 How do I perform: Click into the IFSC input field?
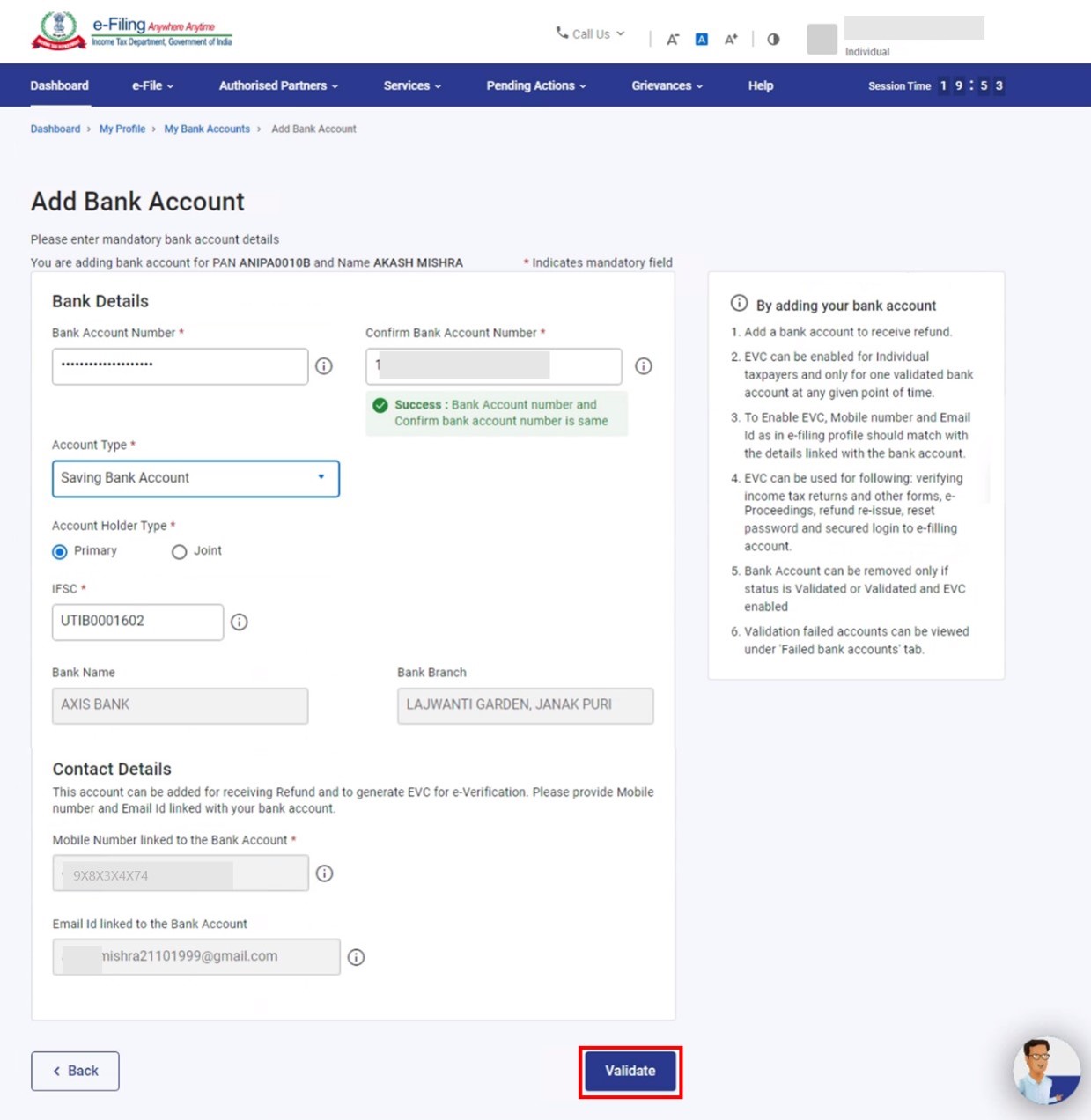[137, 622]
